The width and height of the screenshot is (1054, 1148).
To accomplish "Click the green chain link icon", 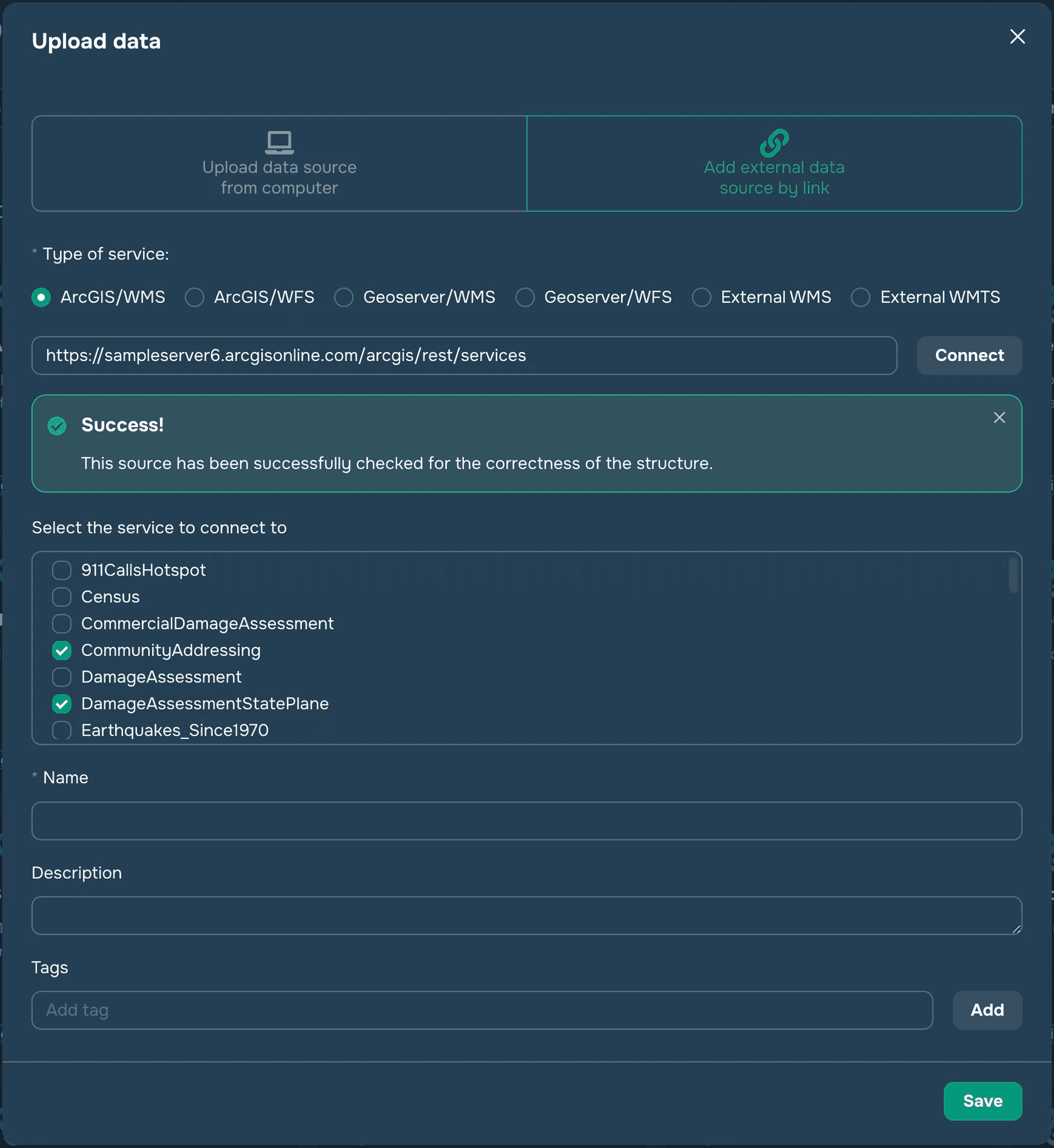I will tap(774, 142).
